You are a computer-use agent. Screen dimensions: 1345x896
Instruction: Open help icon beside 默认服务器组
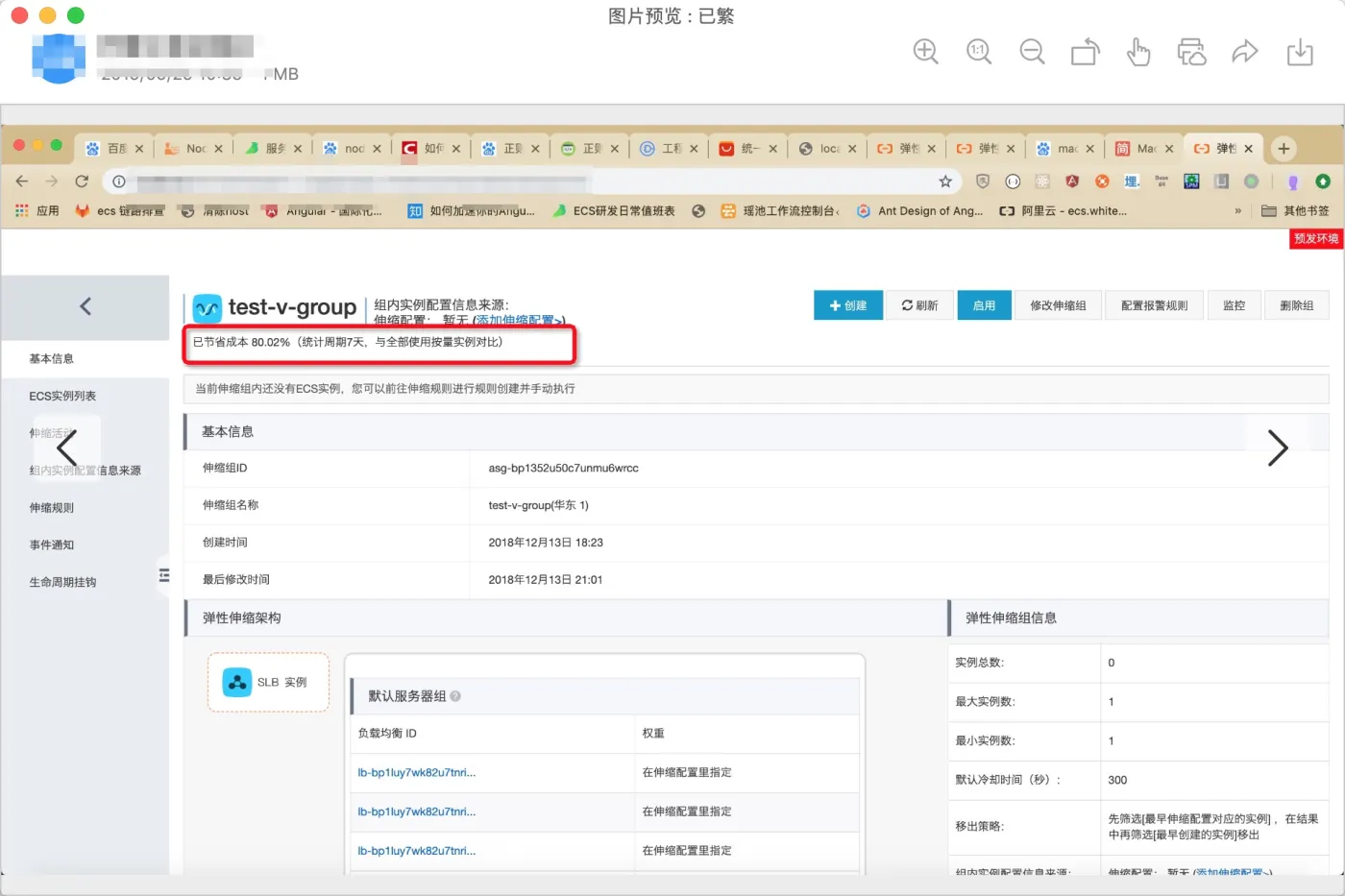coord(455,696)
